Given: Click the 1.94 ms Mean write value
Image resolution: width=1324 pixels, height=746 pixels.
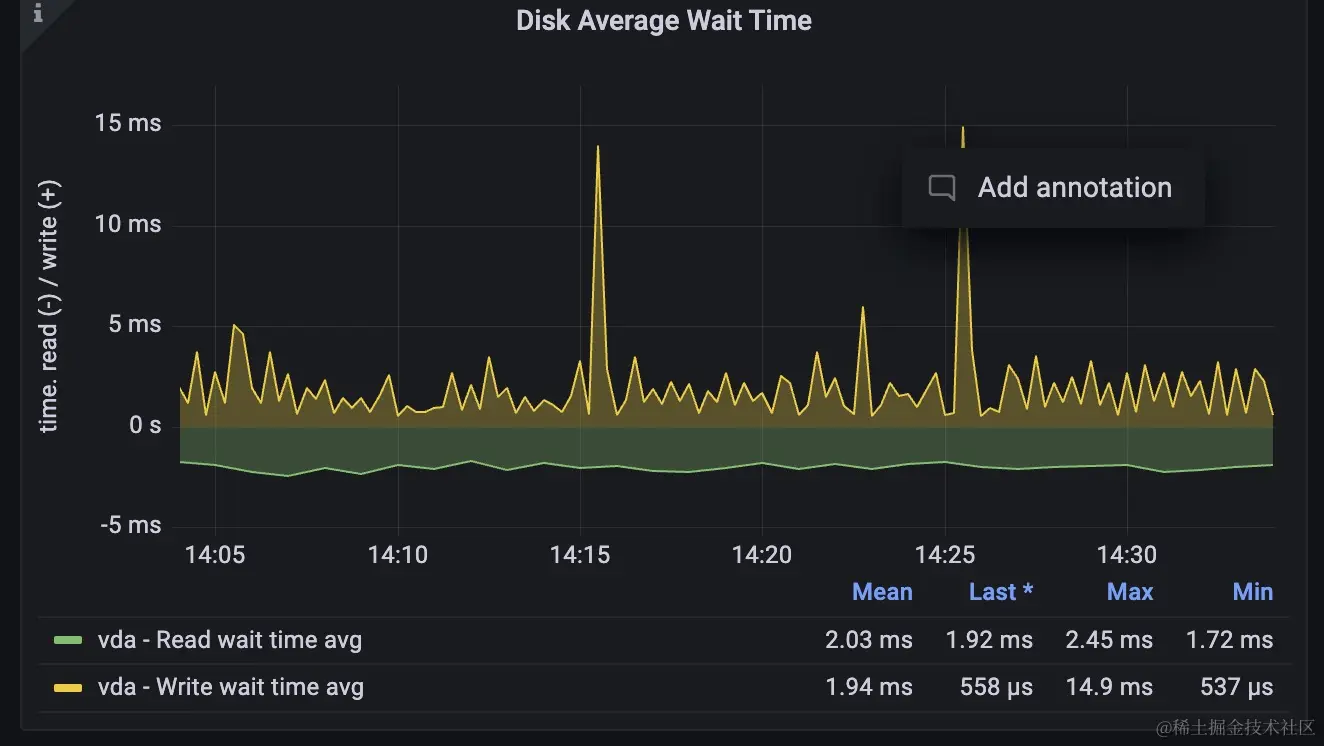Looking at the screenshot, I should [x=869, y=688].
